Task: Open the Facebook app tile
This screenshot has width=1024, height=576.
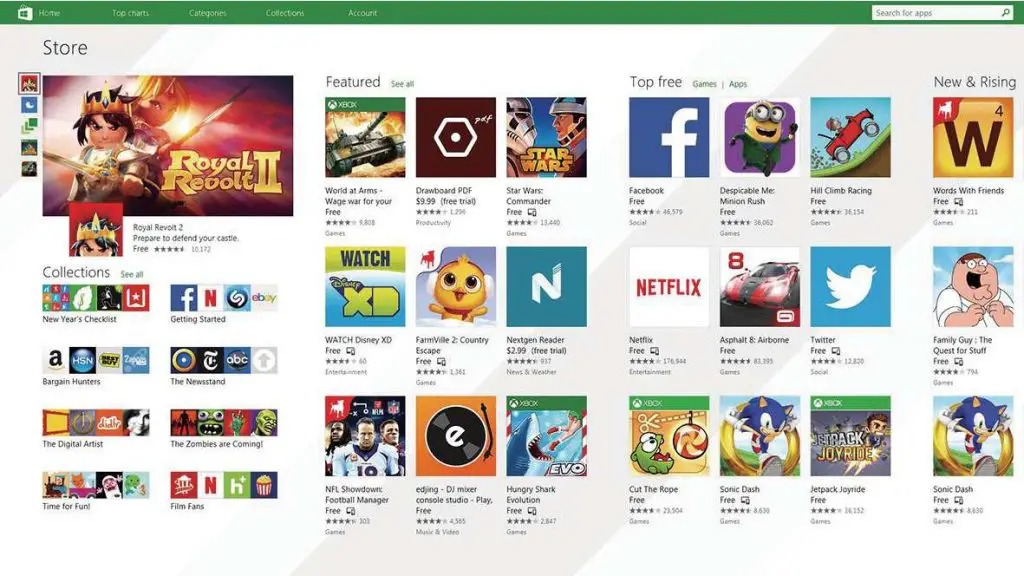Action: 669,137
